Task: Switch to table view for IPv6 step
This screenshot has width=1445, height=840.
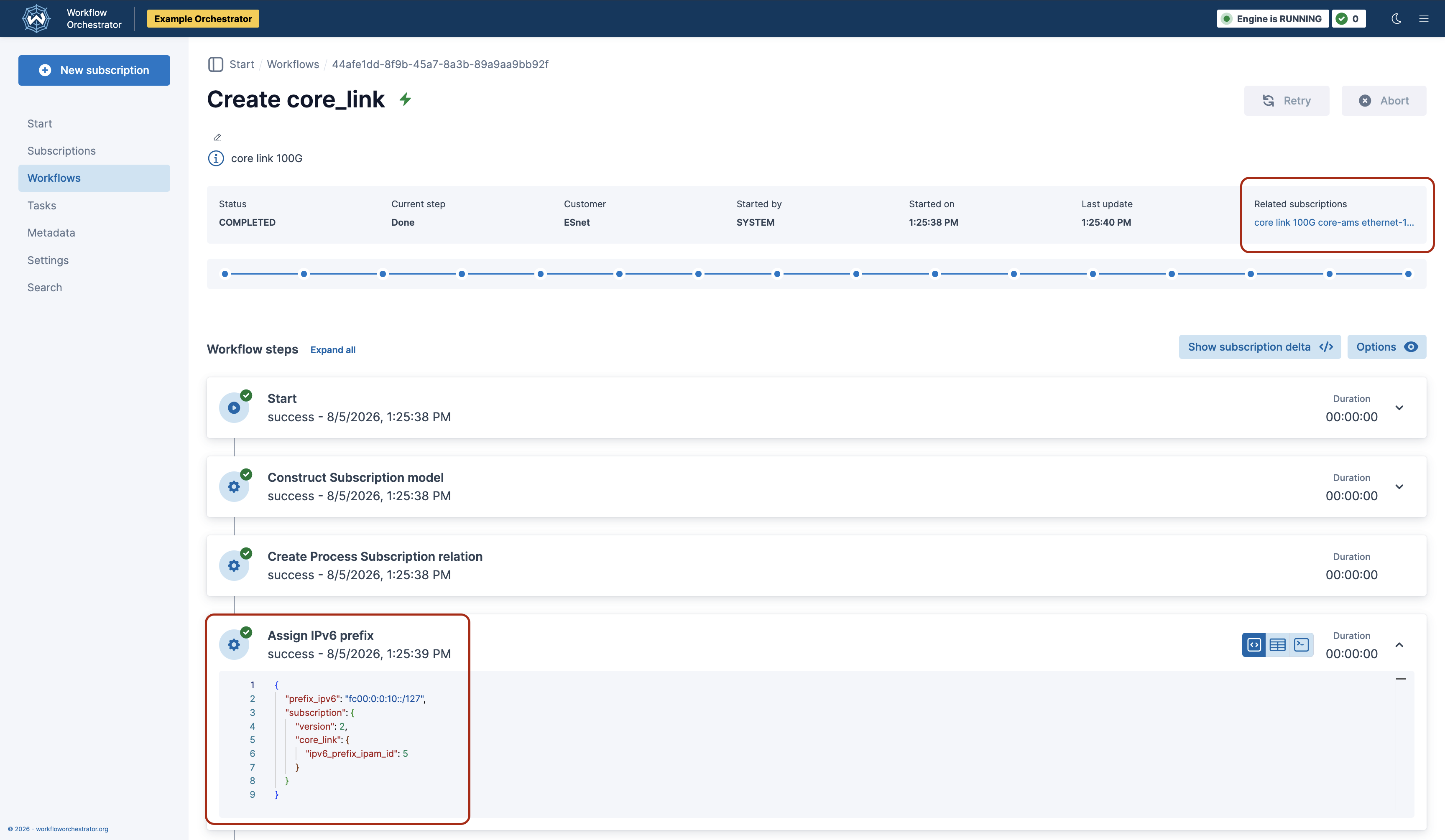Action: pos(1278,644)
